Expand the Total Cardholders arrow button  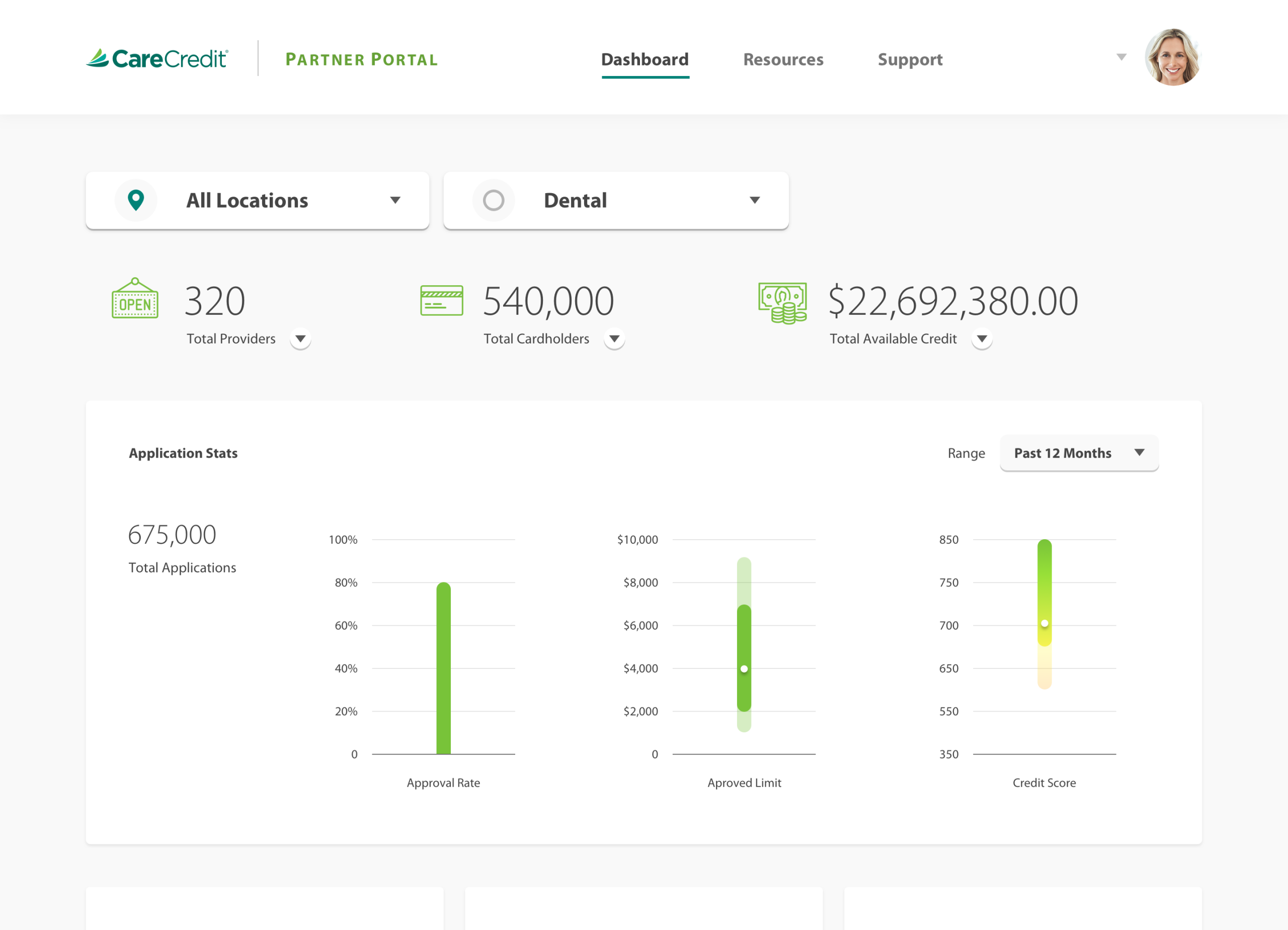[614, 339]
